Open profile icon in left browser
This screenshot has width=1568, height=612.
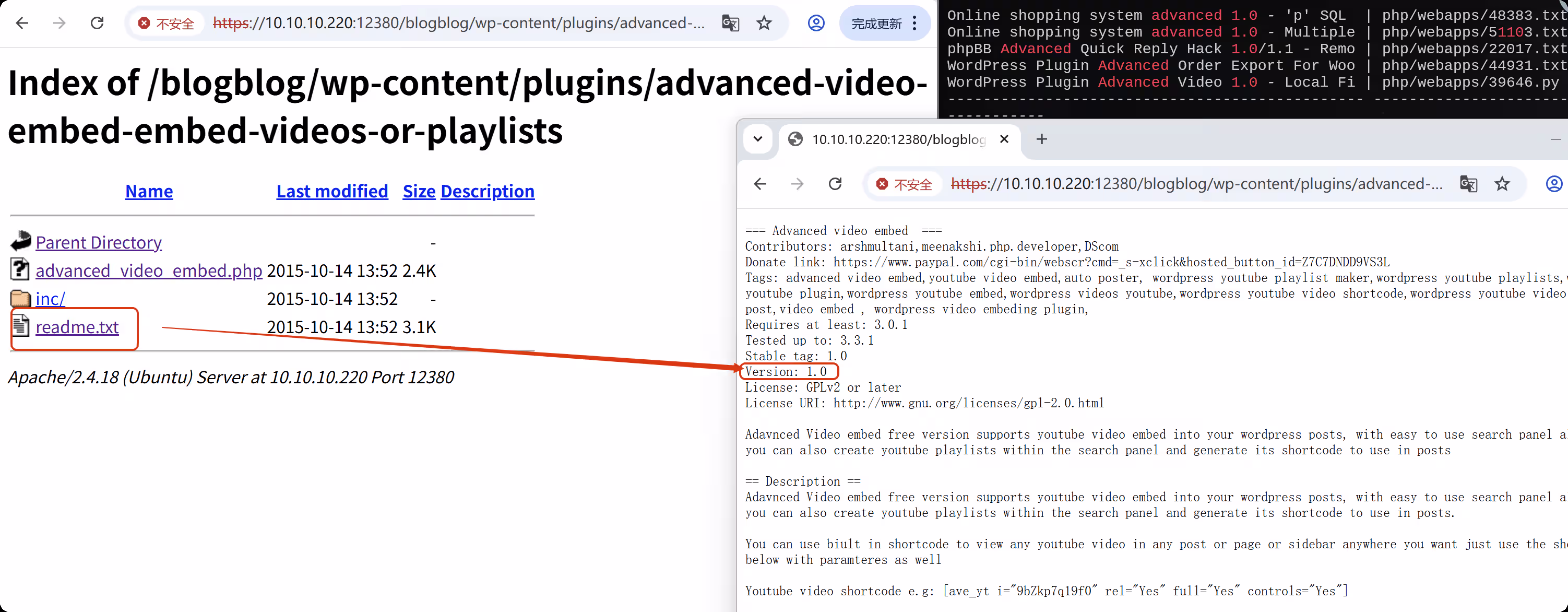[816, 23]
